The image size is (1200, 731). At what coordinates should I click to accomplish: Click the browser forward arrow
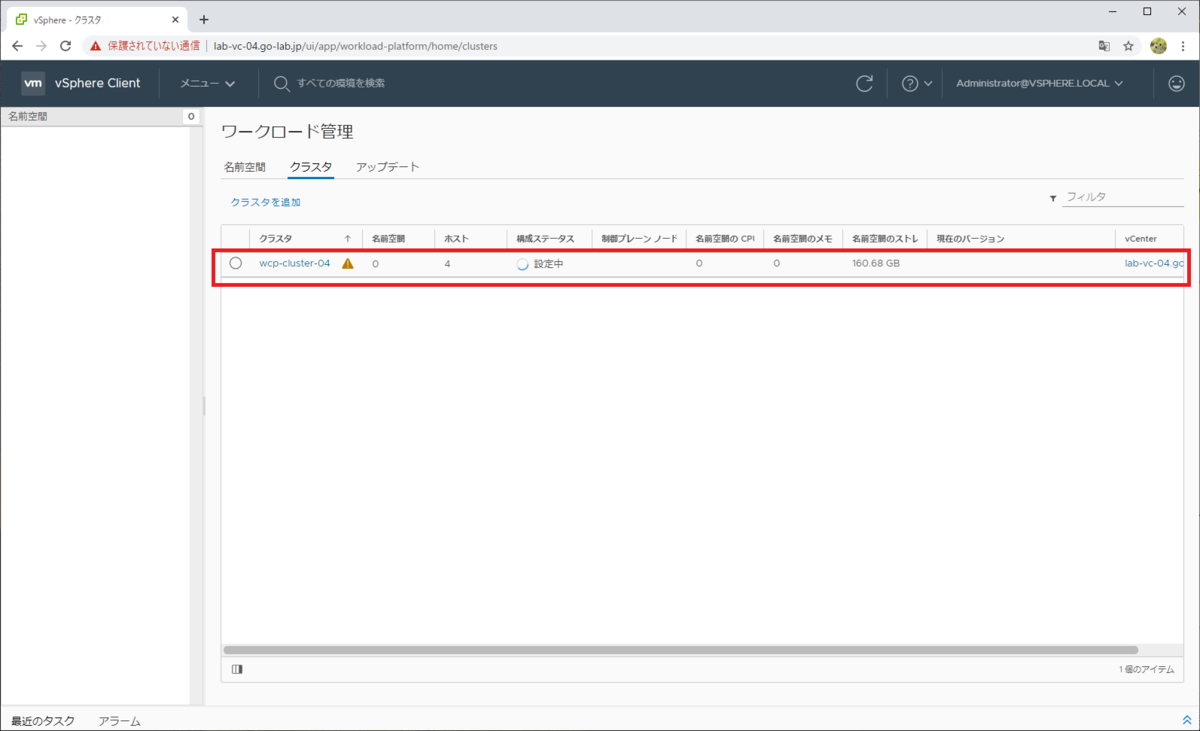click(41, 46)
